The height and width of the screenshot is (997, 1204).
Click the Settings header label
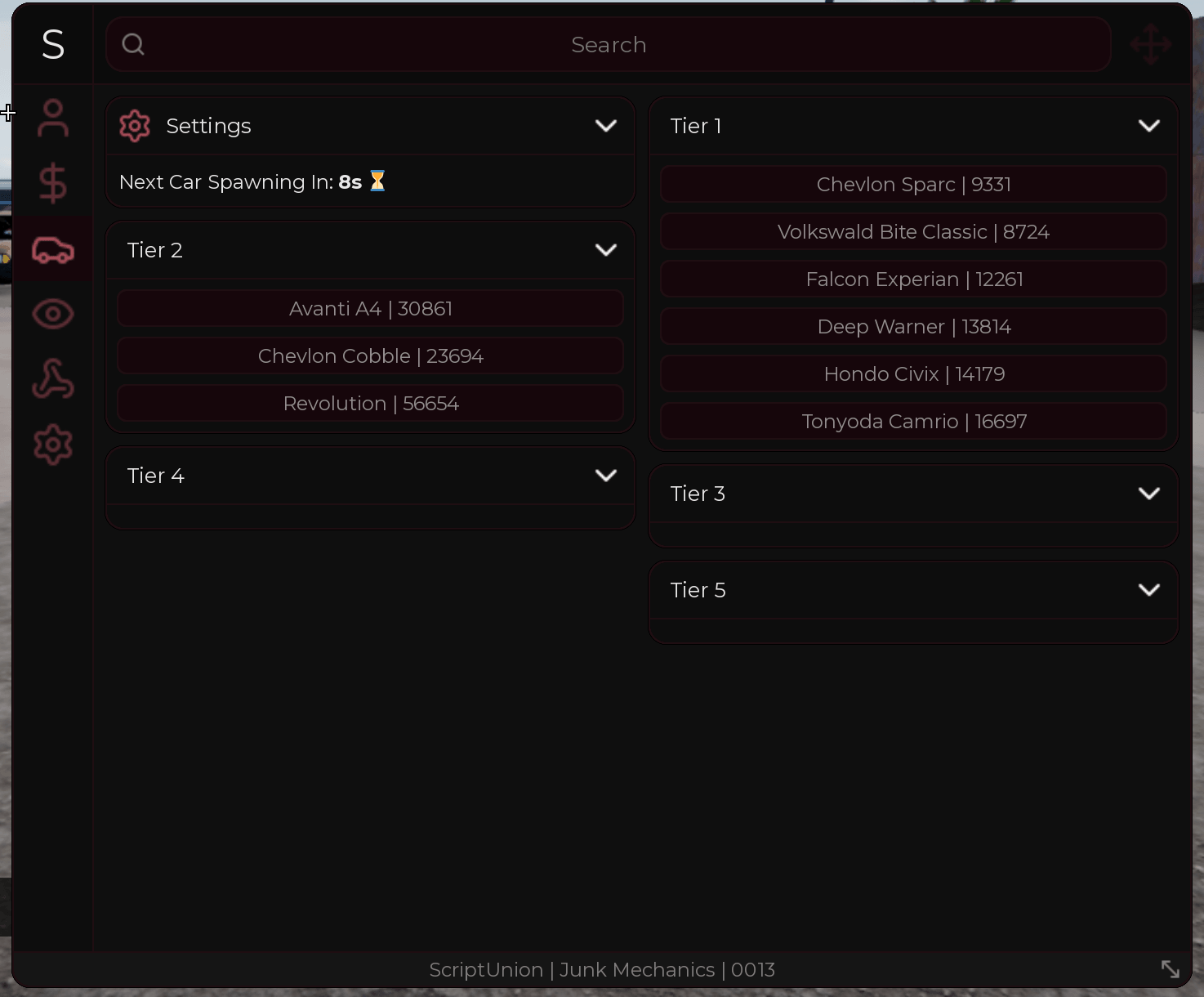click(208, 126)
